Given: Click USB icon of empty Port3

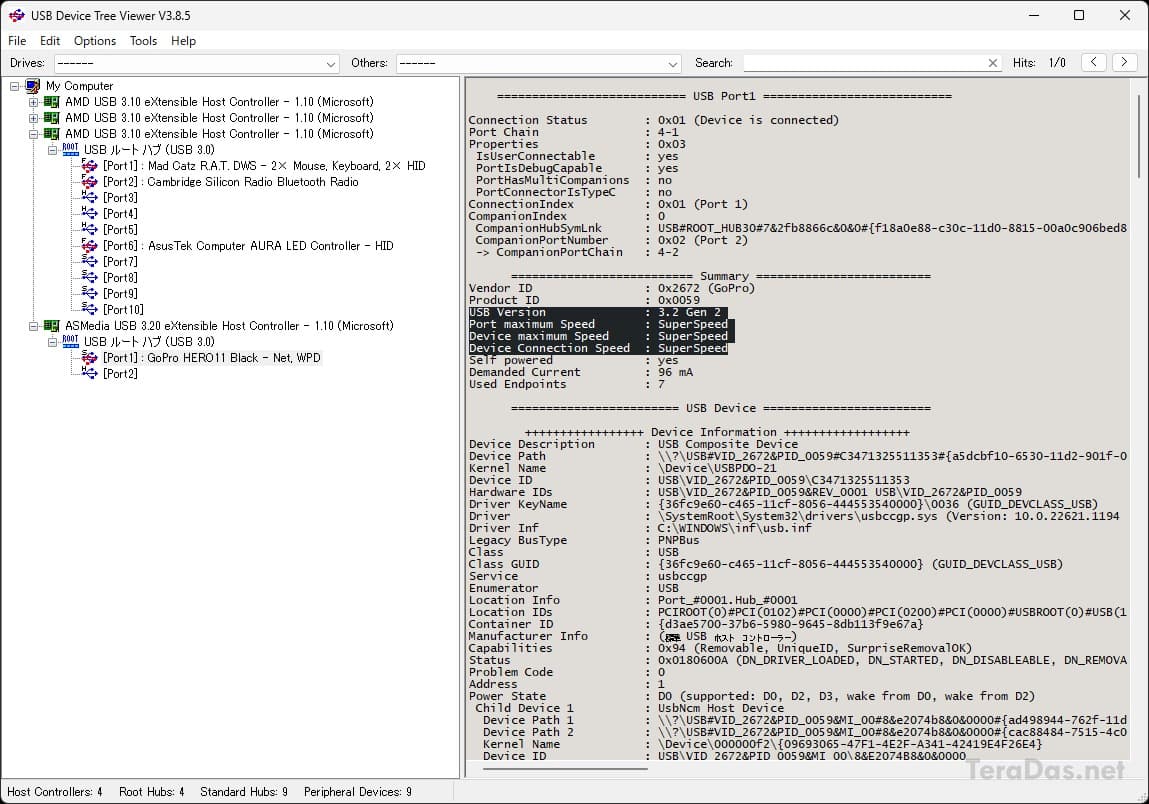Looking at the screenshot, I should [89, 197].
